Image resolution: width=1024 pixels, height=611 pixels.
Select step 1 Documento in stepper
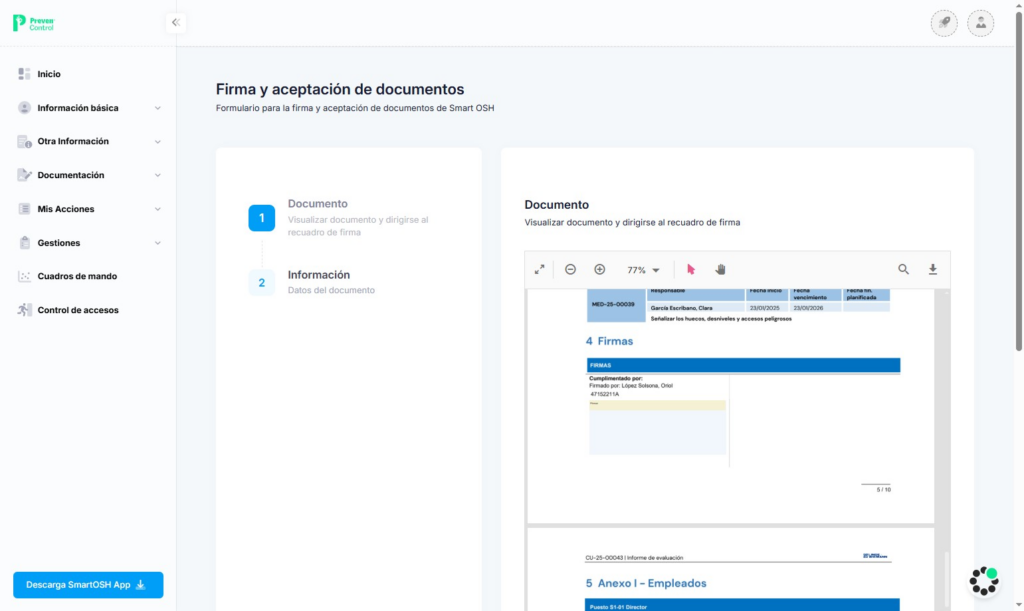[x=262, y=218]
